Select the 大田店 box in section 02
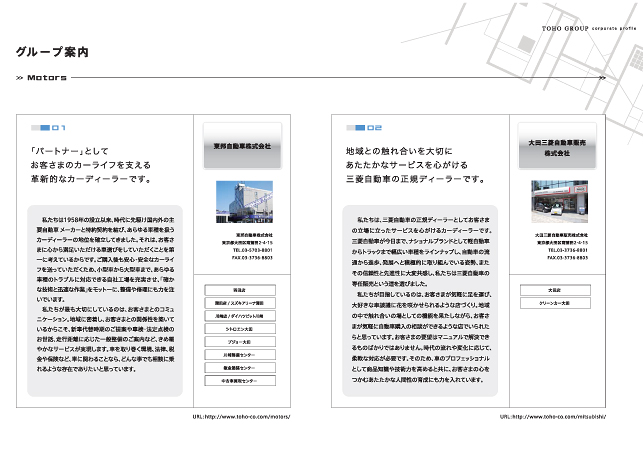The width and height of the screenshot is (643, 460). point(555,290)
